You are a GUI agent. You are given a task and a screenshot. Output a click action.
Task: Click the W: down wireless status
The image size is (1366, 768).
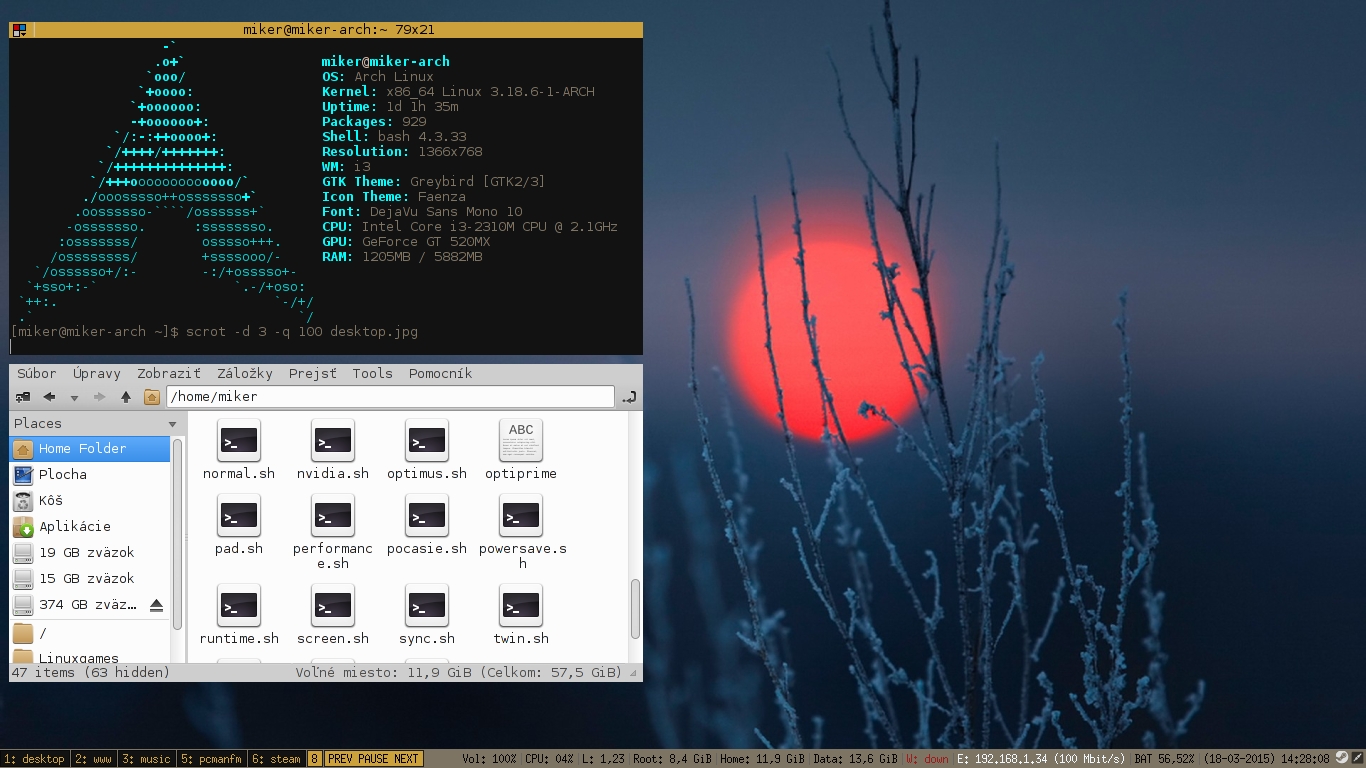click(x=927, y=759)
